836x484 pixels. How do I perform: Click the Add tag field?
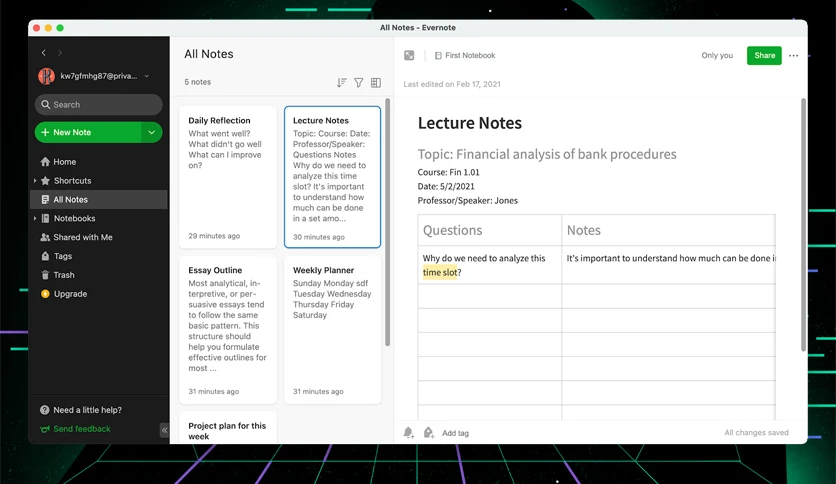tap(455, 433)
